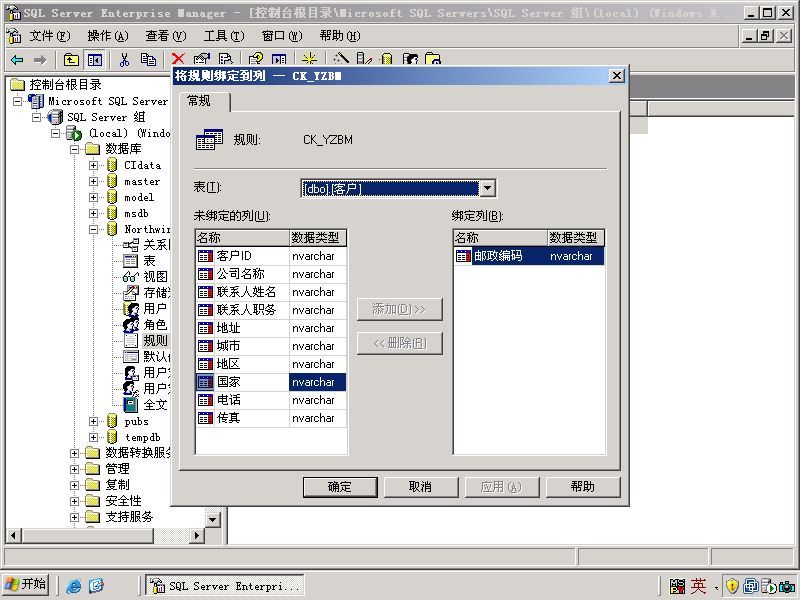Expand the msdb database node

click(x=93, y=213)
